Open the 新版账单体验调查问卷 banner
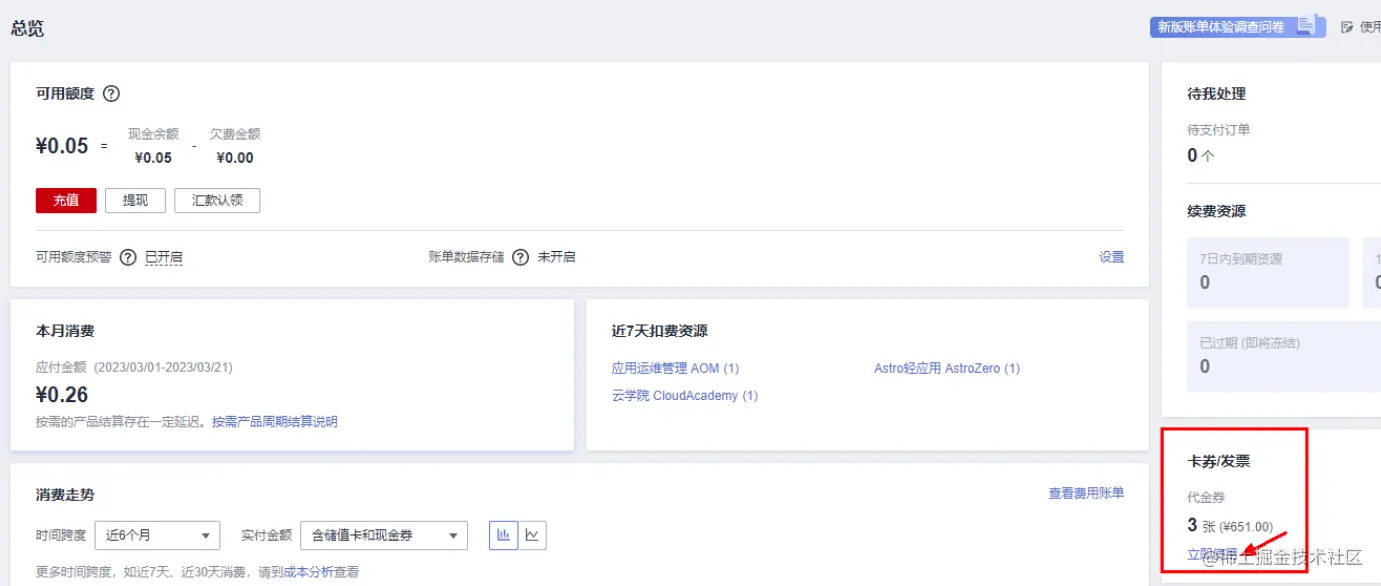1381x586 pixels. 1237,27
